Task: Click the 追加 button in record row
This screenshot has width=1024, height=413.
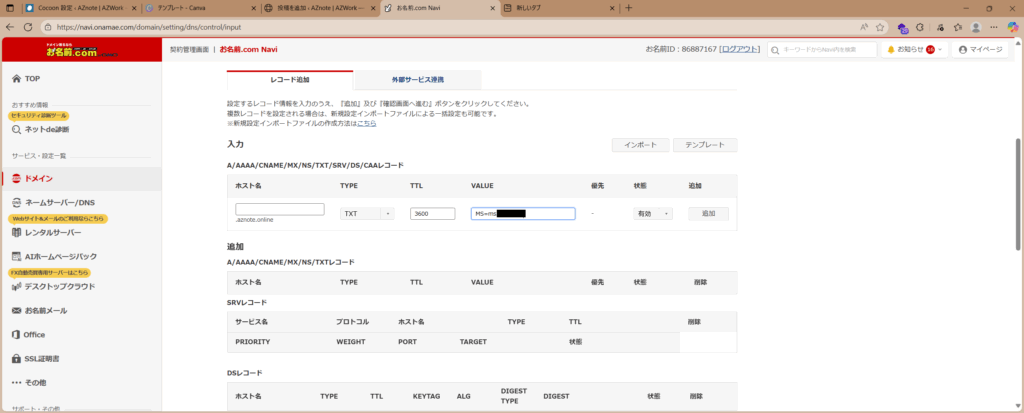Action: 708,214
